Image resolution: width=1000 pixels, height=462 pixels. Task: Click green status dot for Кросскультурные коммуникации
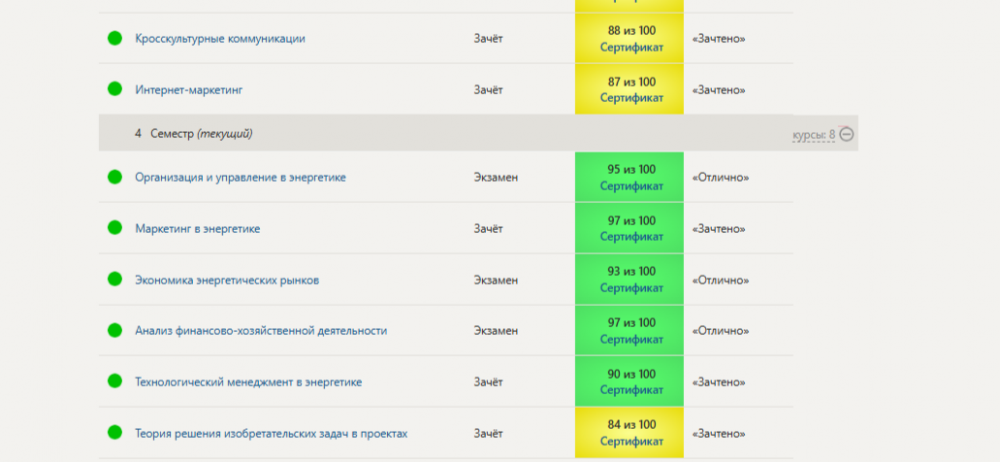[115, 38]
